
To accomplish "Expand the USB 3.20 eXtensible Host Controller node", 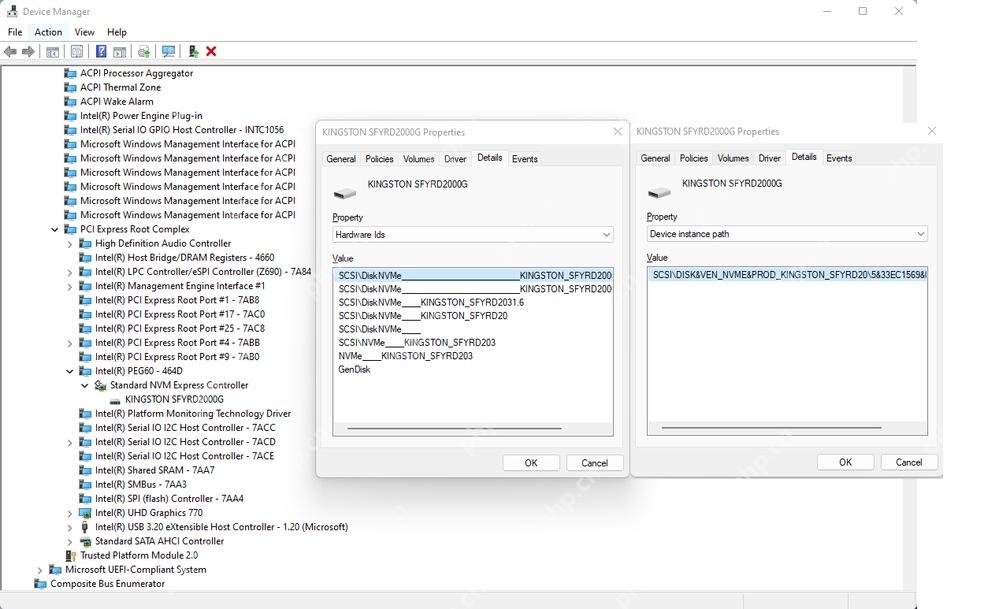I will click(69, 527).
